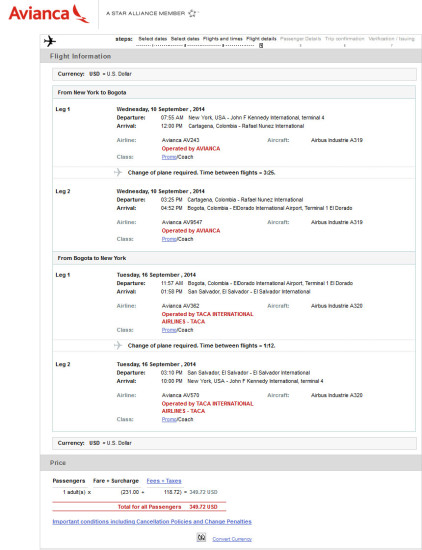This screenshot has height=550, width=422.
Task: Click 'Passengers' column header in price table
Action: click(x=69, y=481)
